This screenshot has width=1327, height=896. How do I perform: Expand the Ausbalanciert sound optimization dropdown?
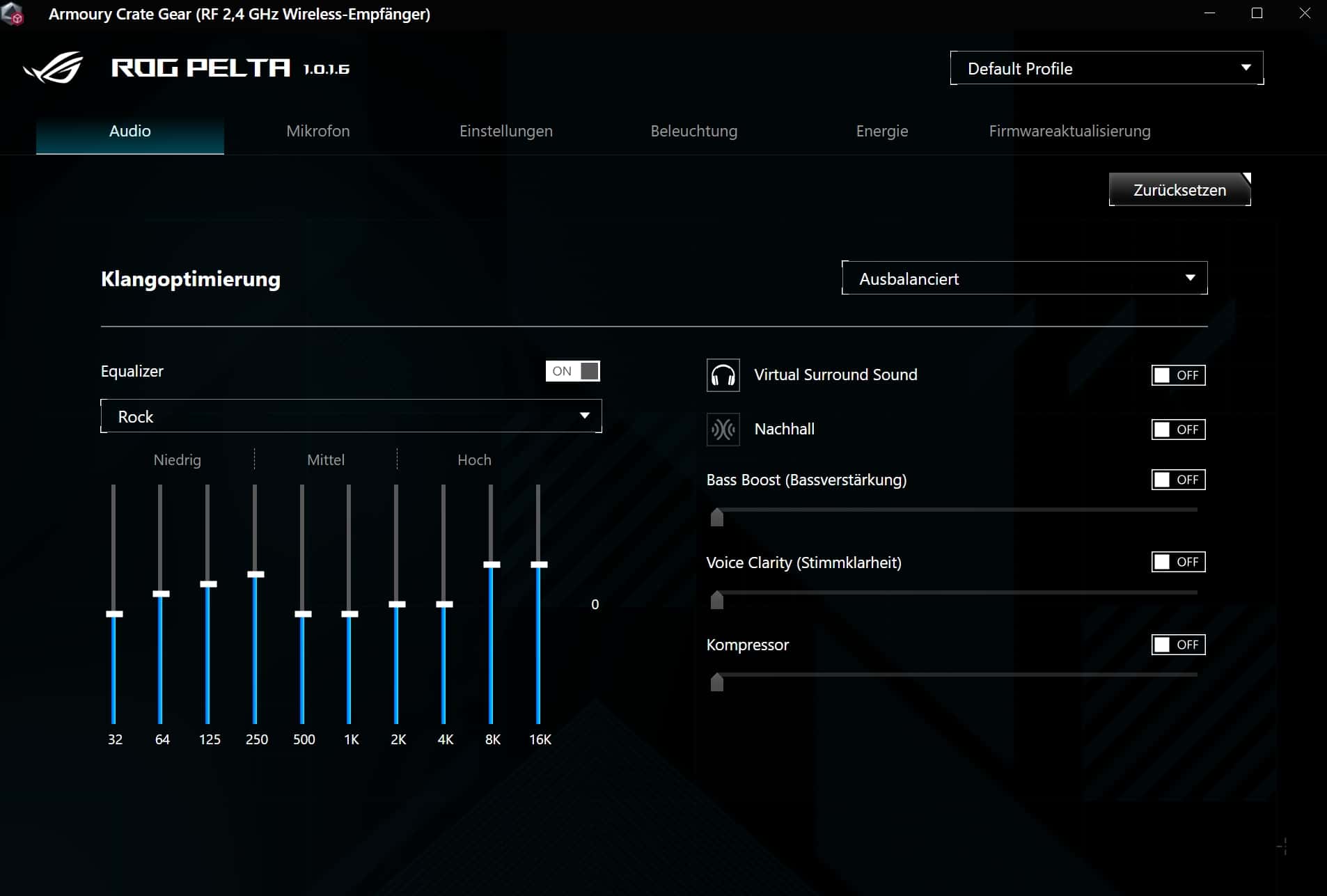tap(1024, 278)
